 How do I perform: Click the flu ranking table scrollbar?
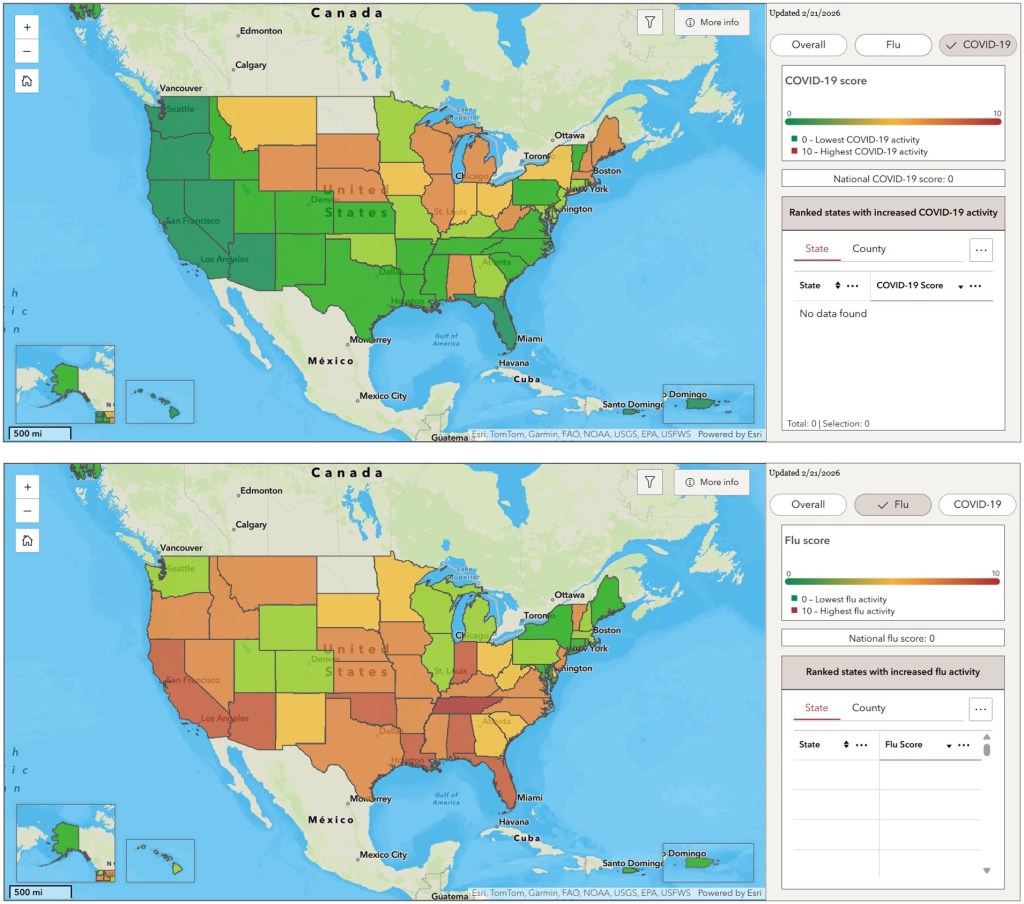(987, 750)
